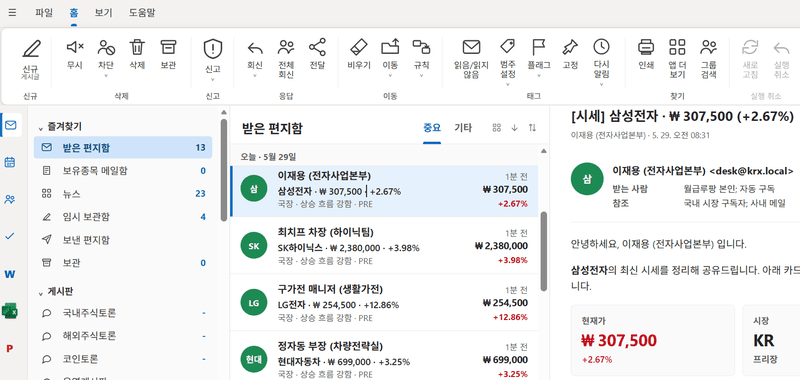
Task: Open the Calendar app in sidebar
Action: click(x=10, y=162)
